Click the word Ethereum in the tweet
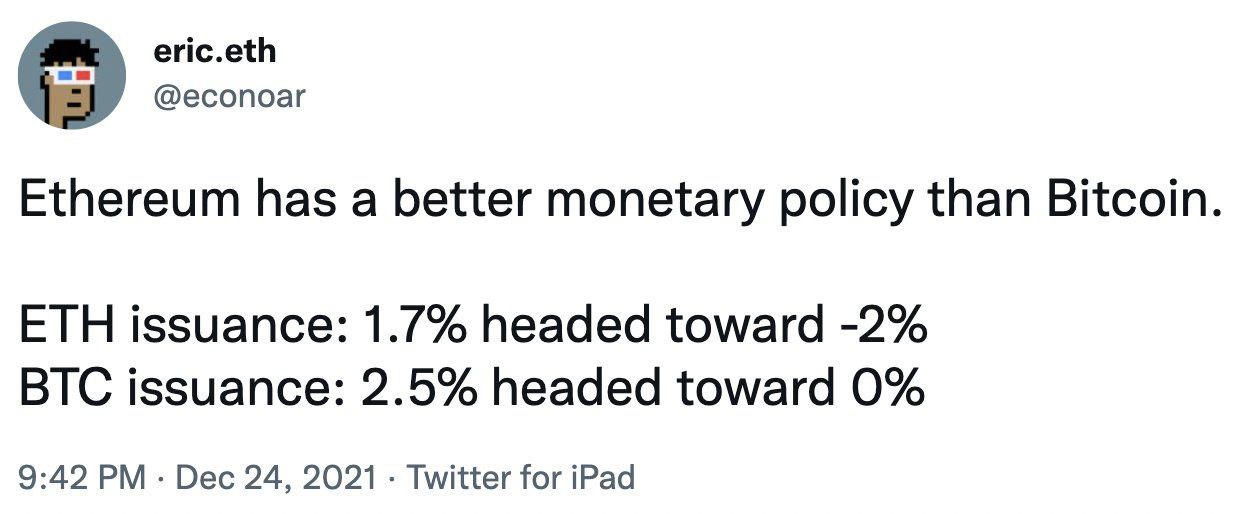The width and height of the screenshot is (1244, 514). (x=130, y=203)
